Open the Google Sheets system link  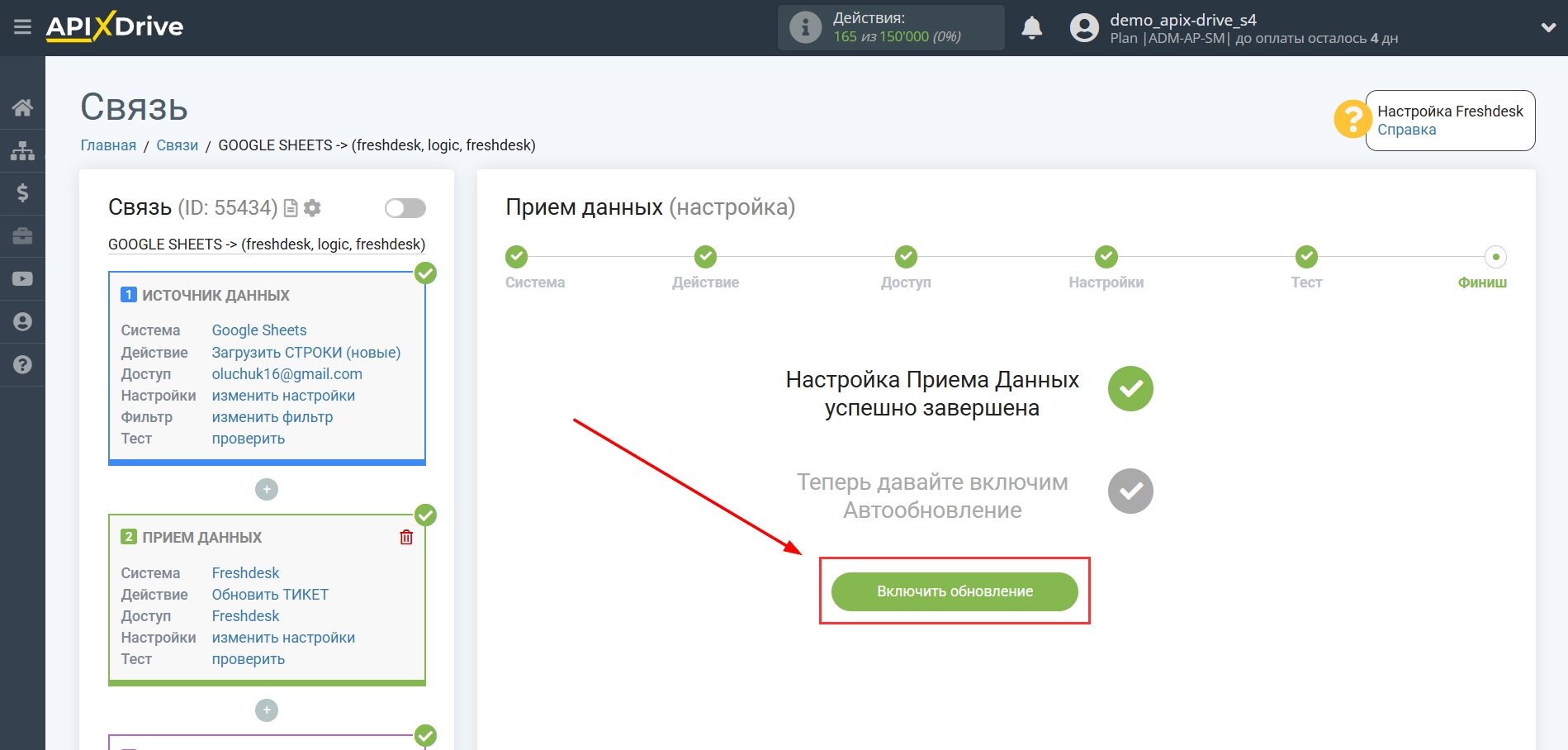pyautogui.click(x=259, y=330)
